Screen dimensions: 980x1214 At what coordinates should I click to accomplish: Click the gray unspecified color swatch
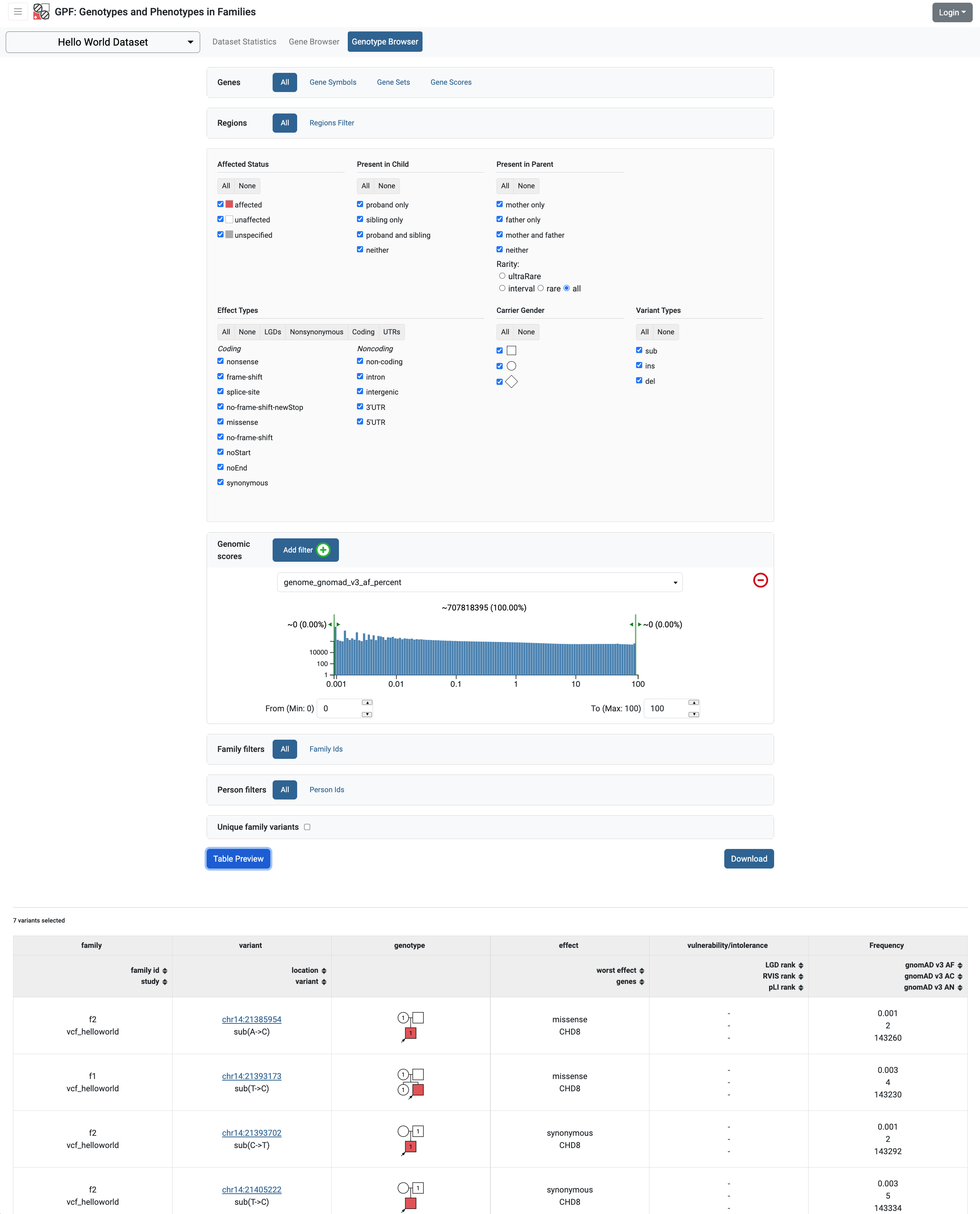[229, 234]
